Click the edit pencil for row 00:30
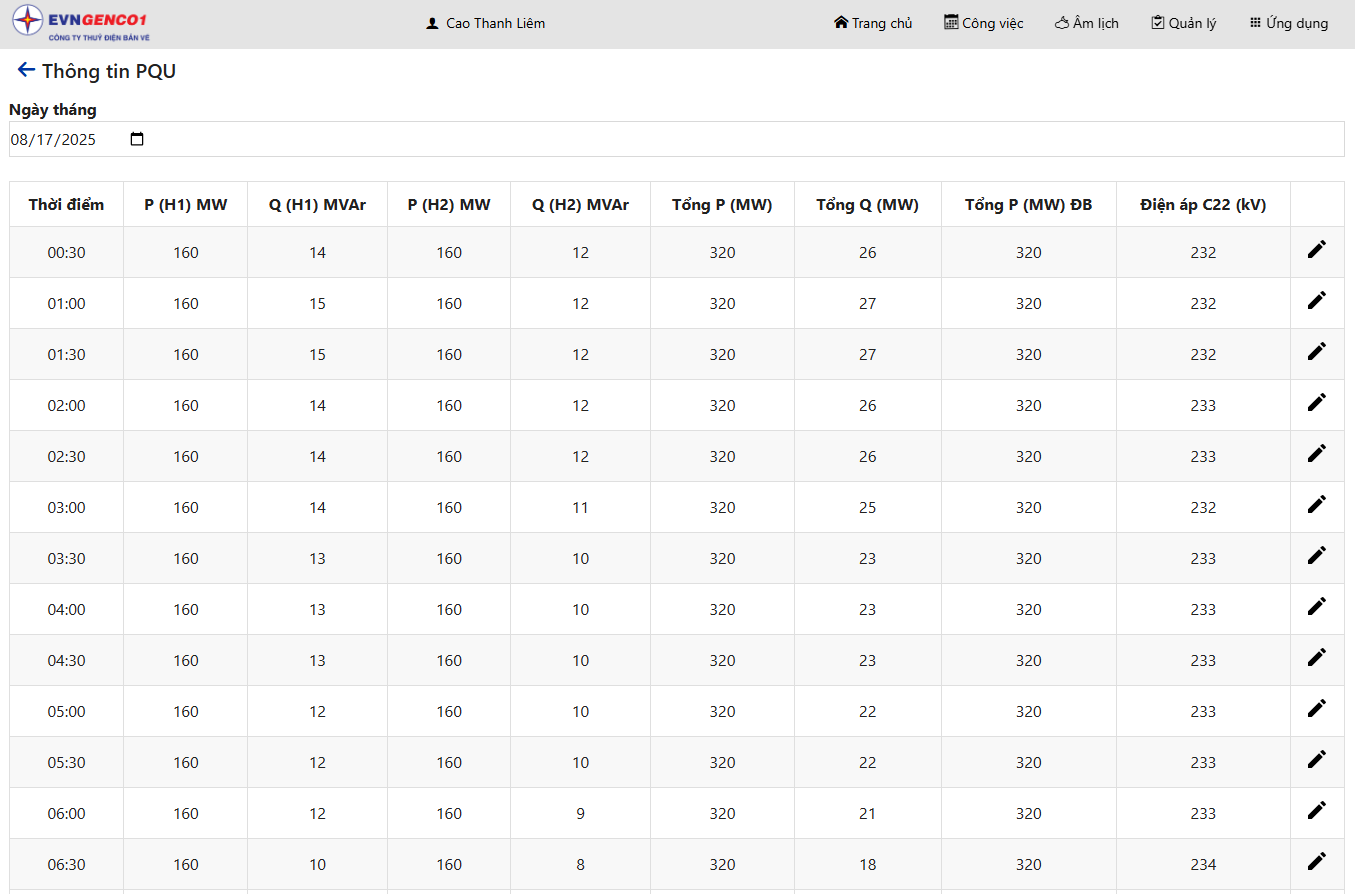The width and height of the screenshot is (1355, 894). coord(1317,250)
